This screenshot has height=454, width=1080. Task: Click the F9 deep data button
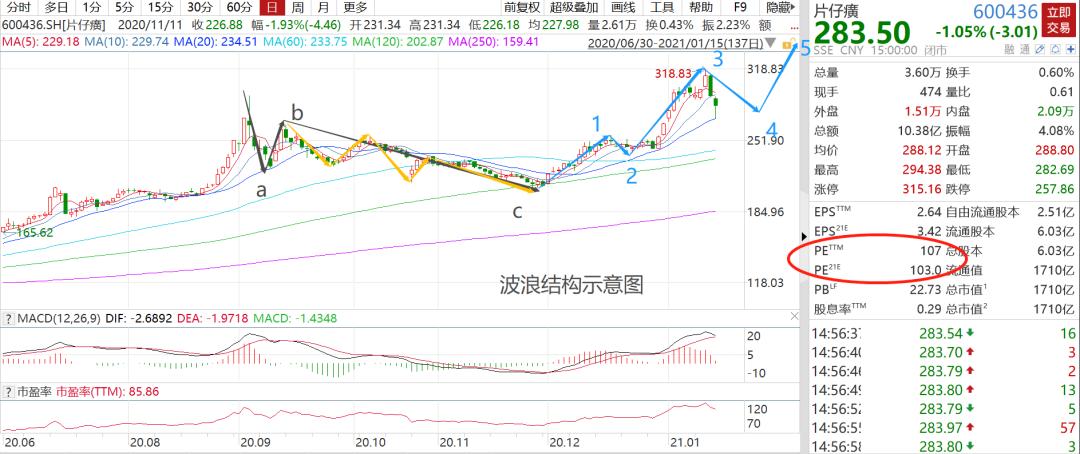coord(740,8)
